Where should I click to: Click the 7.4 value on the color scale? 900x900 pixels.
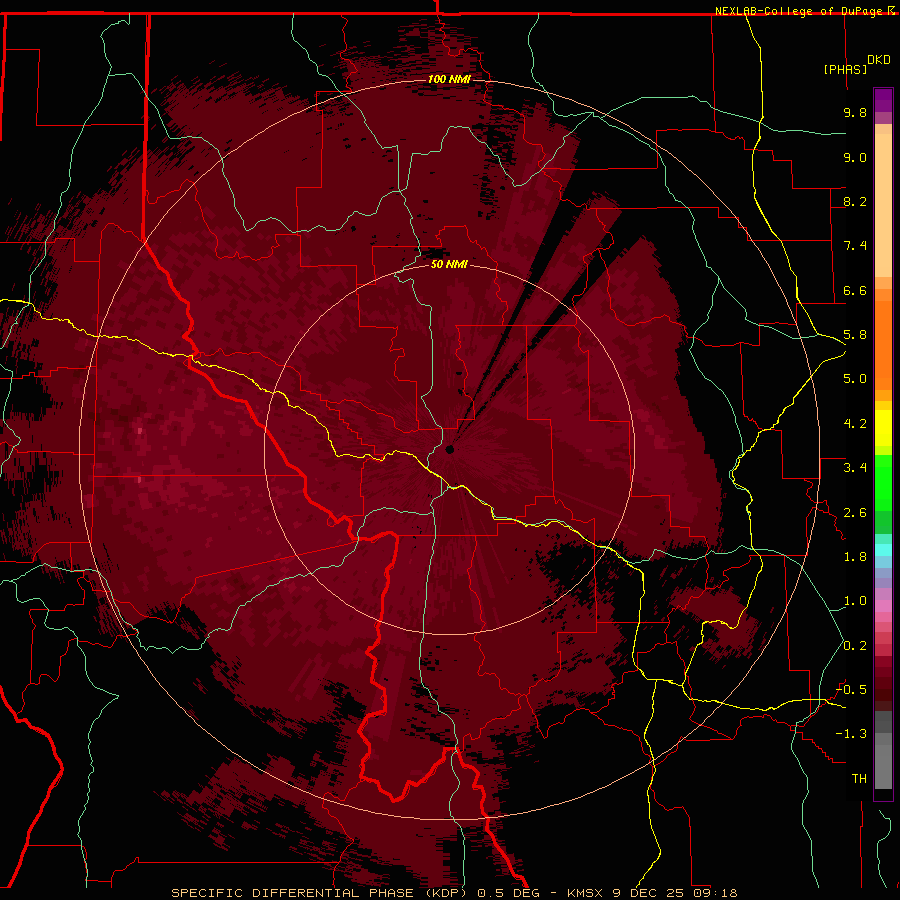[855, 246]
